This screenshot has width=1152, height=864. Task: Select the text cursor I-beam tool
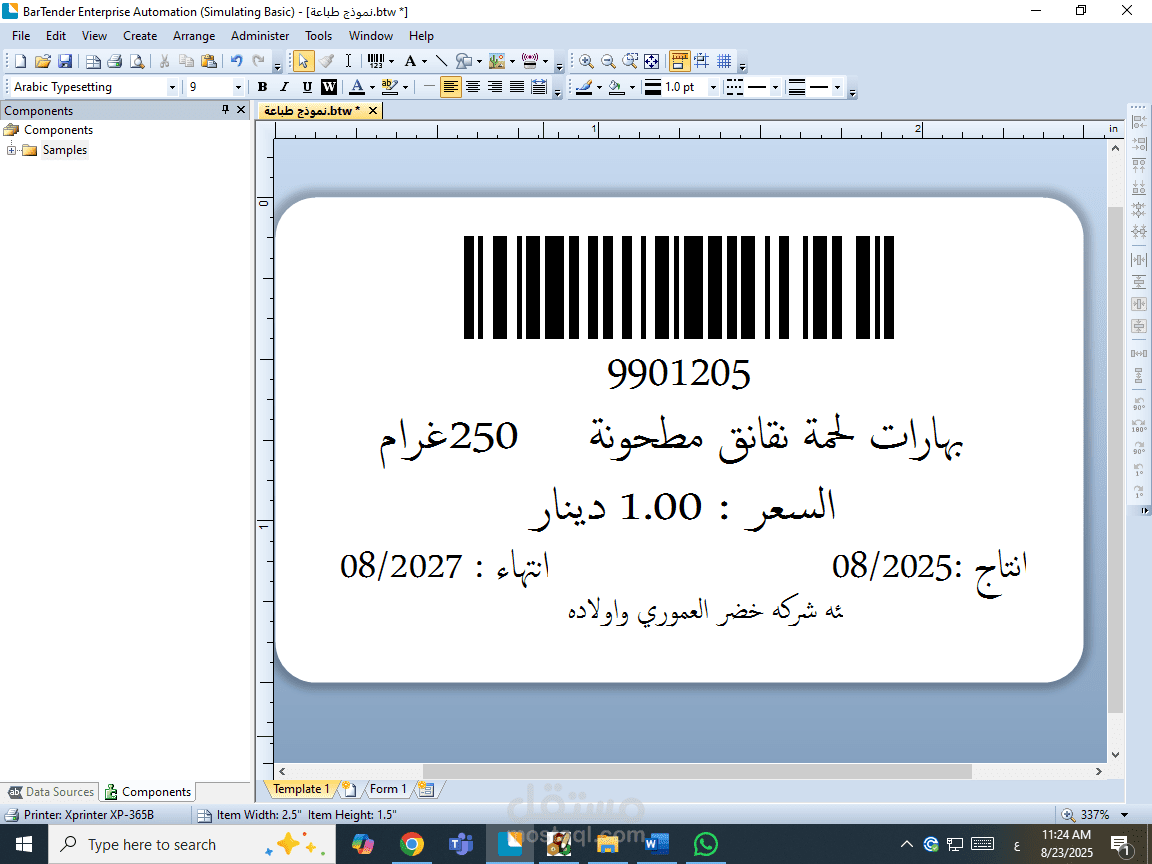coord(348,61)
